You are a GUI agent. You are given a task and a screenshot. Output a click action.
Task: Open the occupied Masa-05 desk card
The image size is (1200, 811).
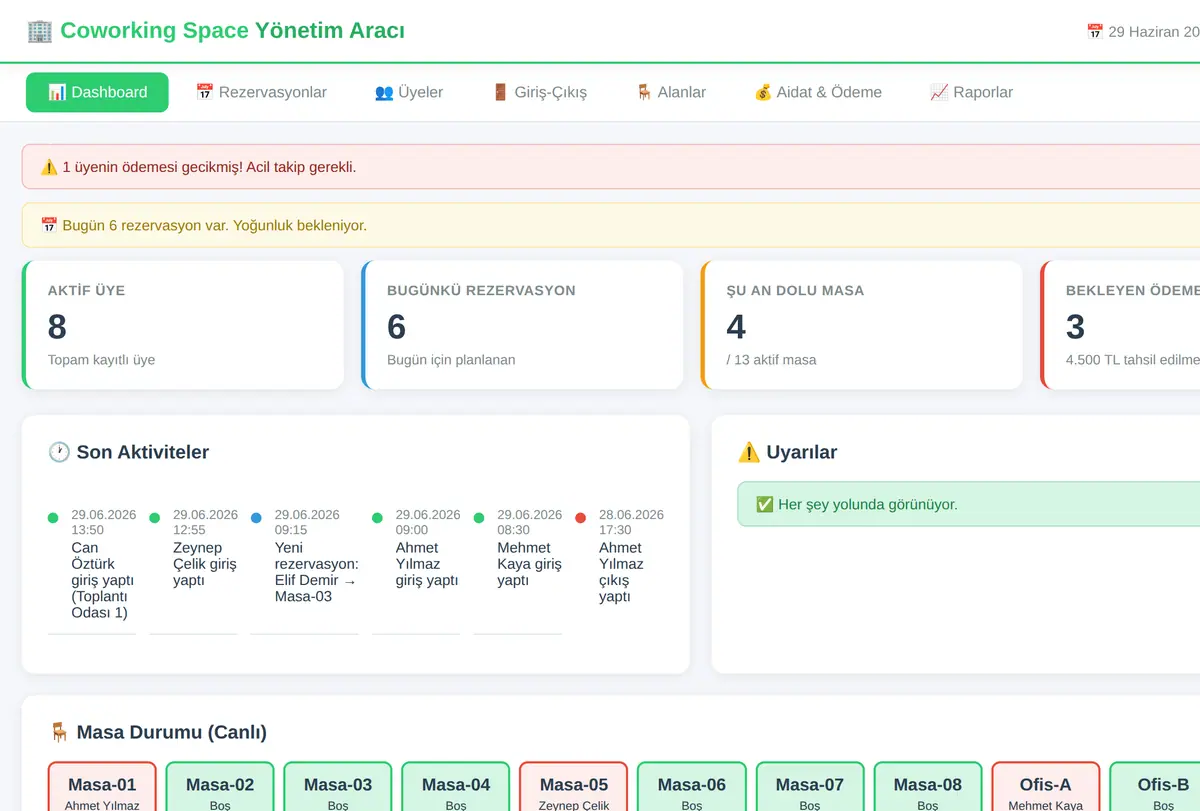574,787
